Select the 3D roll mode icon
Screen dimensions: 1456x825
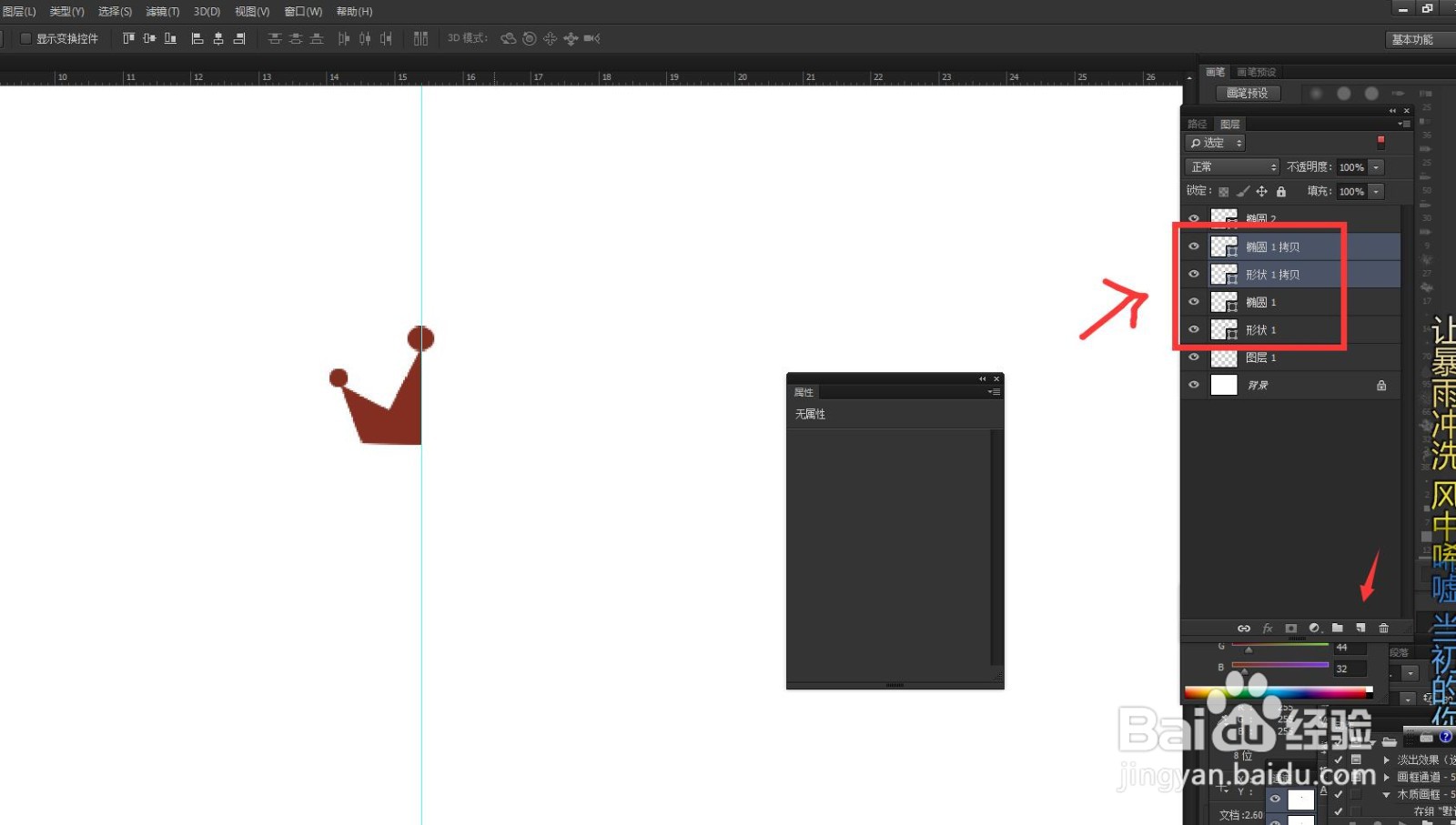click(530, 38)
